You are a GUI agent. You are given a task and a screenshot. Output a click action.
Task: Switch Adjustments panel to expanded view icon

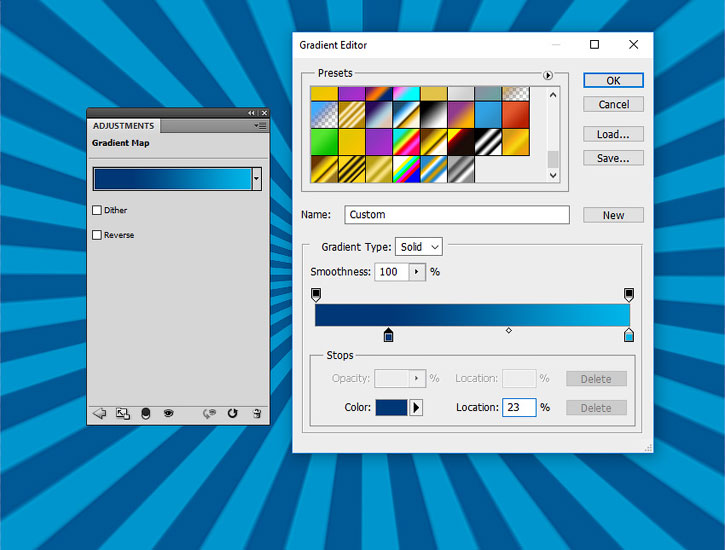click(x=123, y=413)
